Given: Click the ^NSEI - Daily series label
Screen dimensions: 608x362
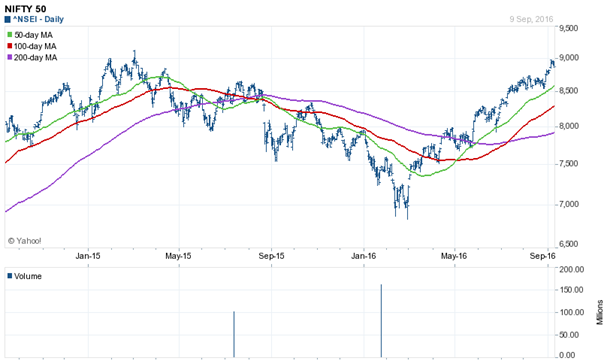Looking at the screenshot, I should pos(38,19).
